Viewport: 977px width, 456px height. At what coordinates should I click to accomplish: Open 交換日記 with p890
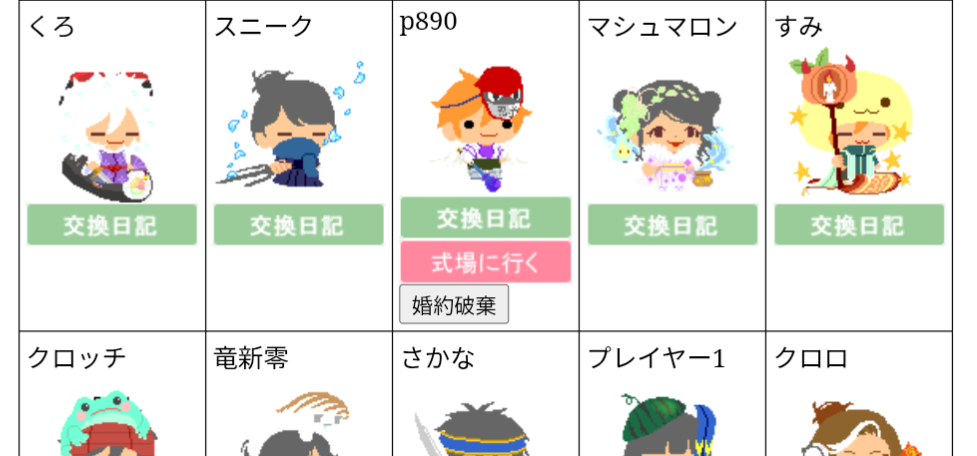485,217
